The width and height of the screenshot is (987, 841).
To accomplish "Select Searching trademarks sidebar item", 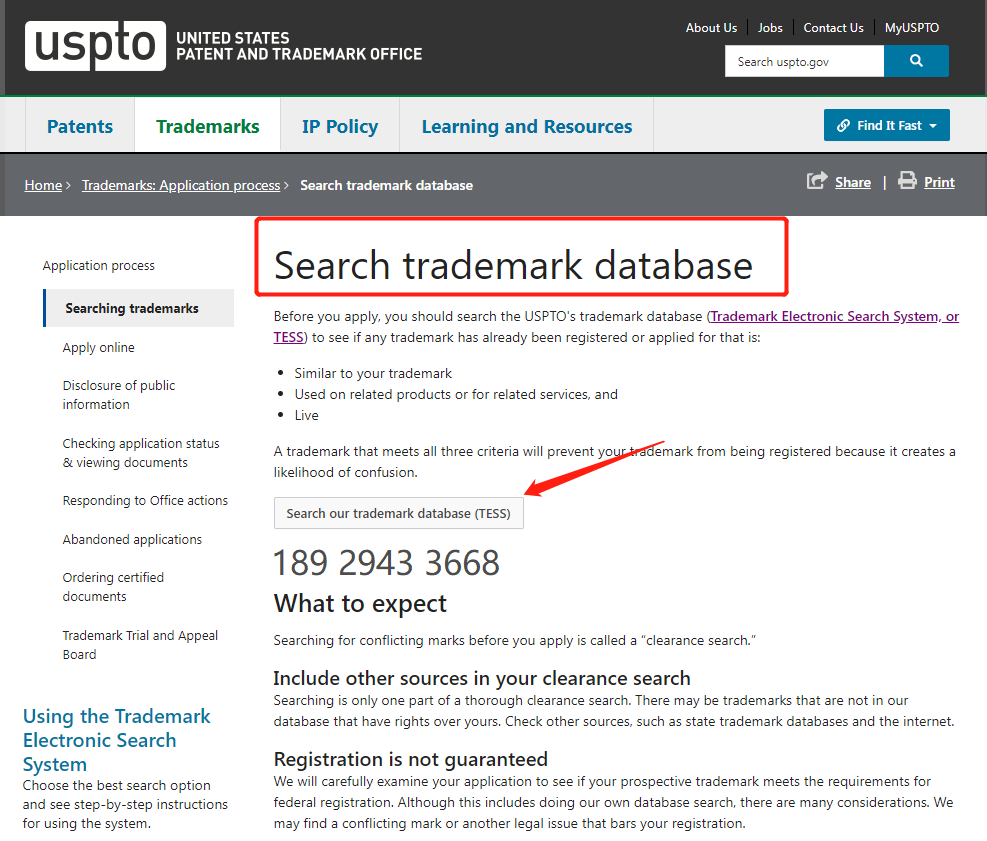I will pos(138,308).
